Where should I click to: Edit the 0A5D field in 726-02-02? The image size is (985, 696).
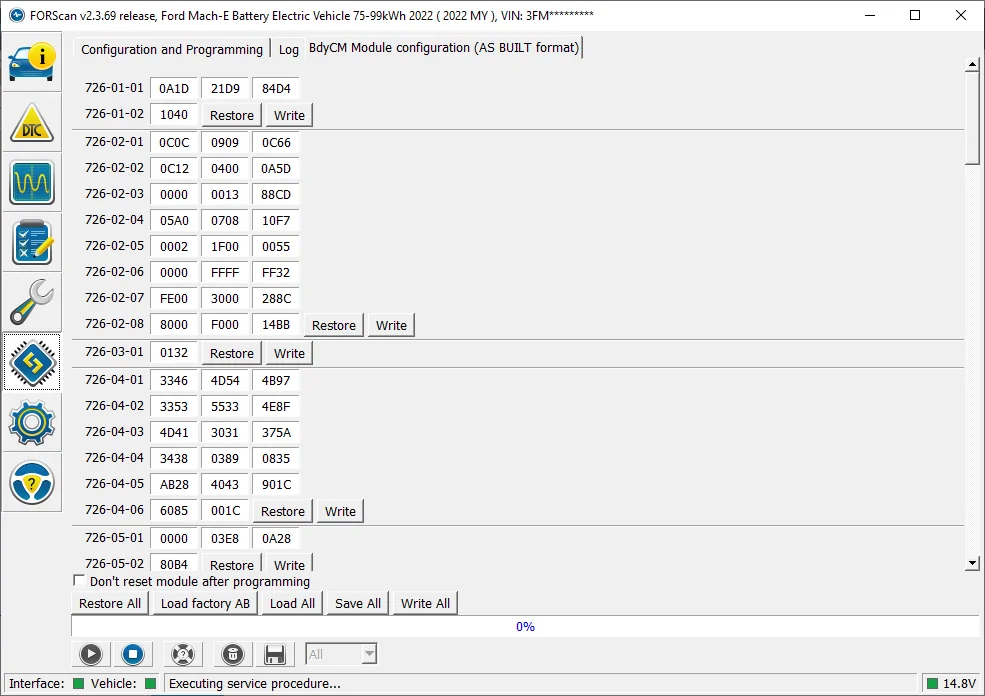276,168
